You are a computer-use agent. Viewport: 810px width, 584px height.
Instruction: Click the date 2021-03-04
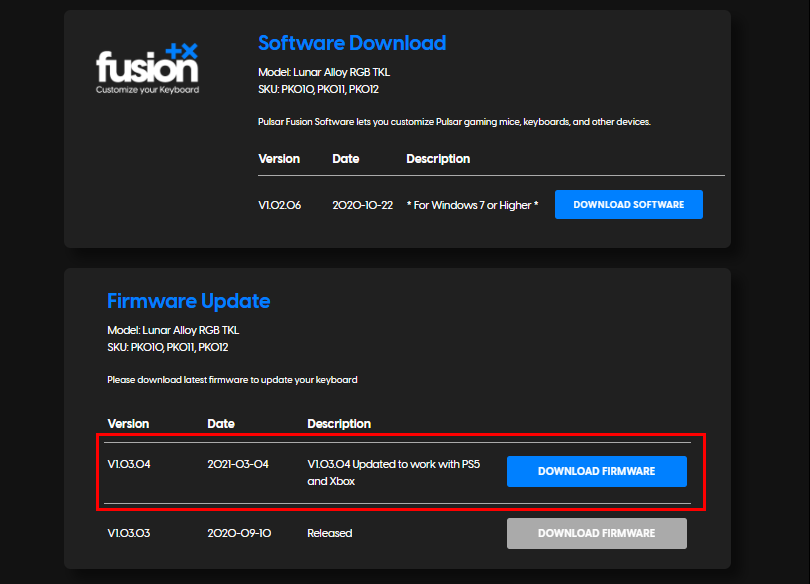point(238,464)
